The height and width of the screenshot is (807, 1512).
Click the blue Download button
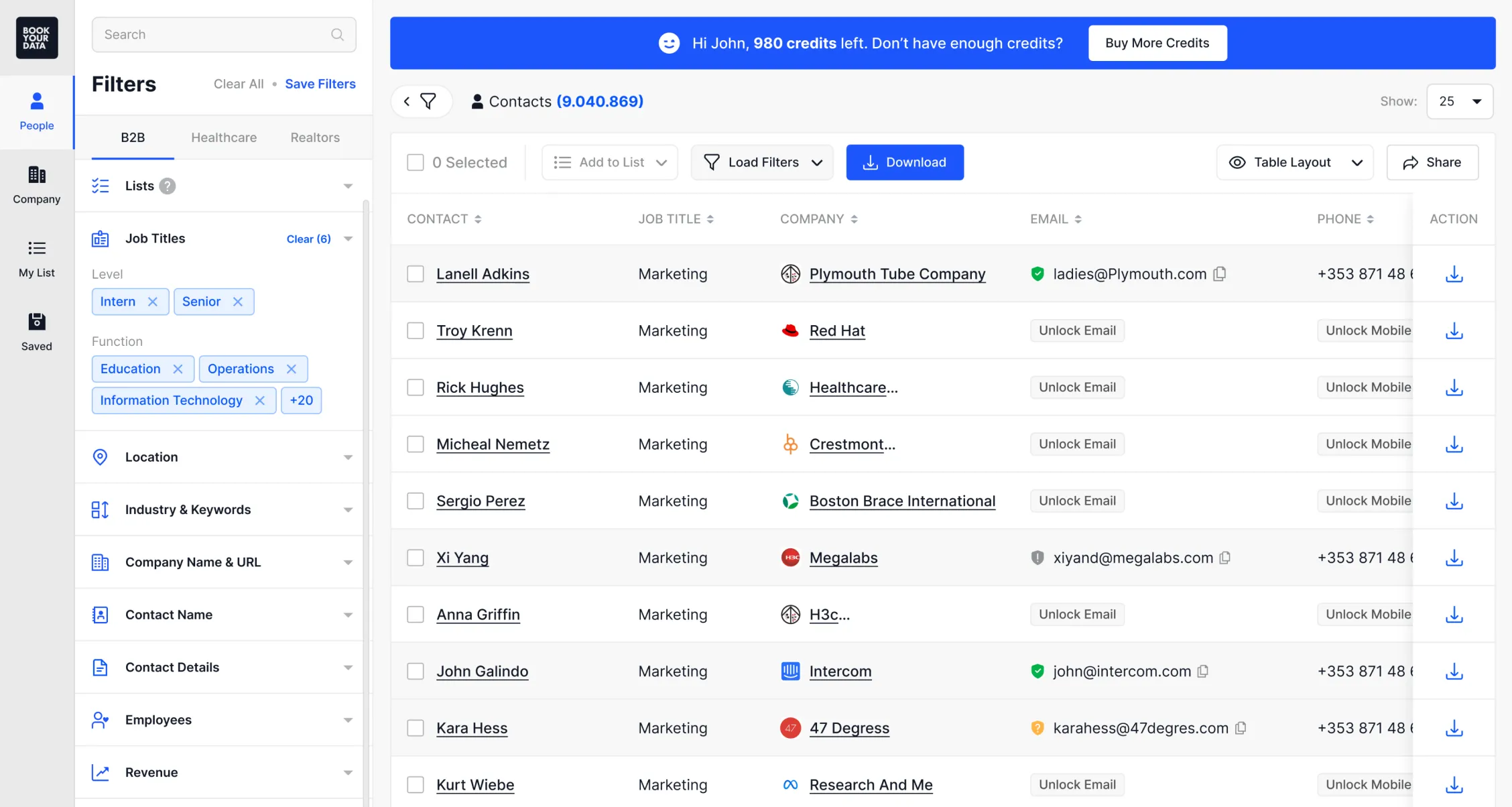click(905, 162)
